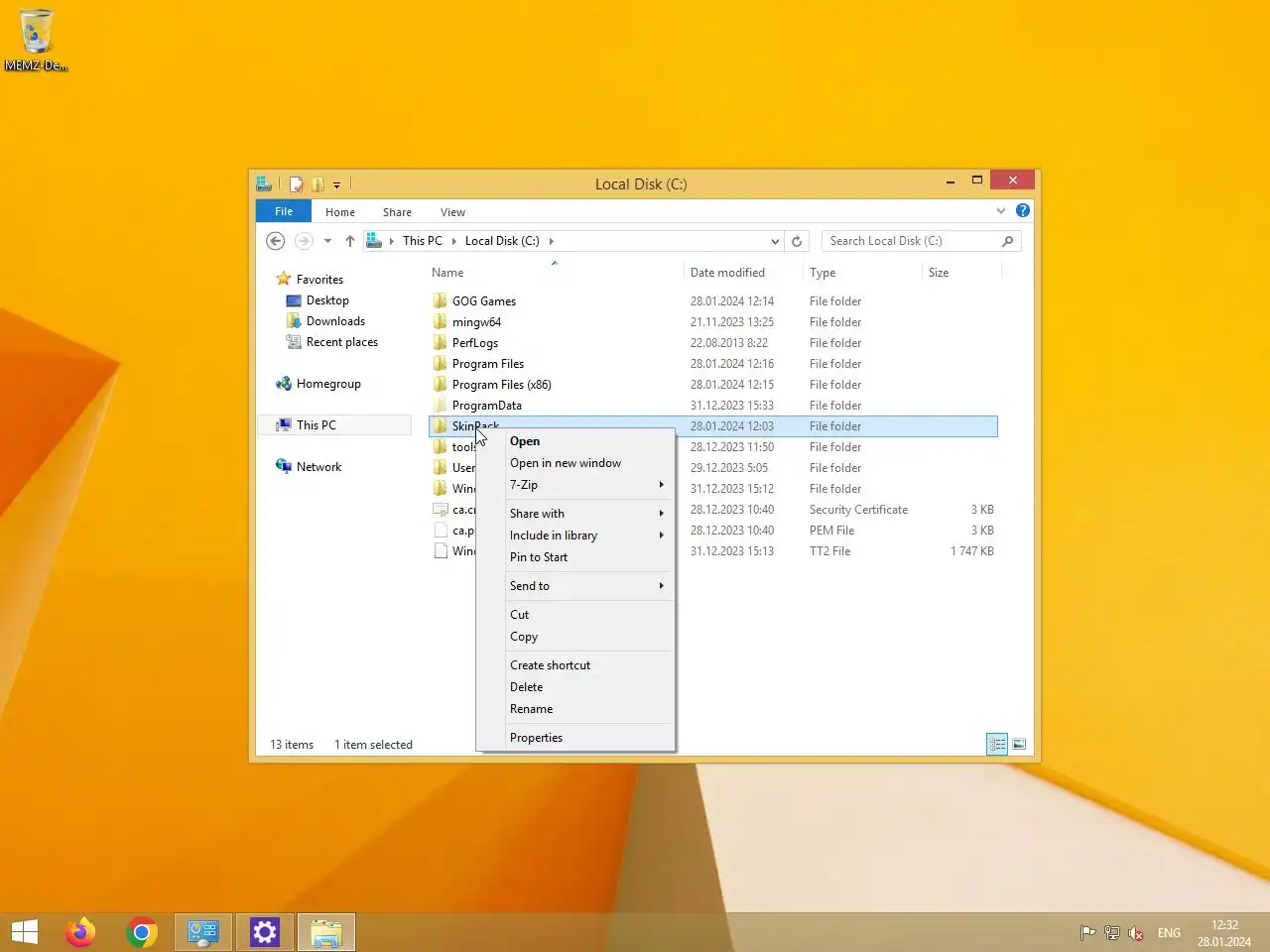Expand the Send to submenu
The width and height of the screenshot is (1270, 952).
pyautogui.click(x=575, y=586)
